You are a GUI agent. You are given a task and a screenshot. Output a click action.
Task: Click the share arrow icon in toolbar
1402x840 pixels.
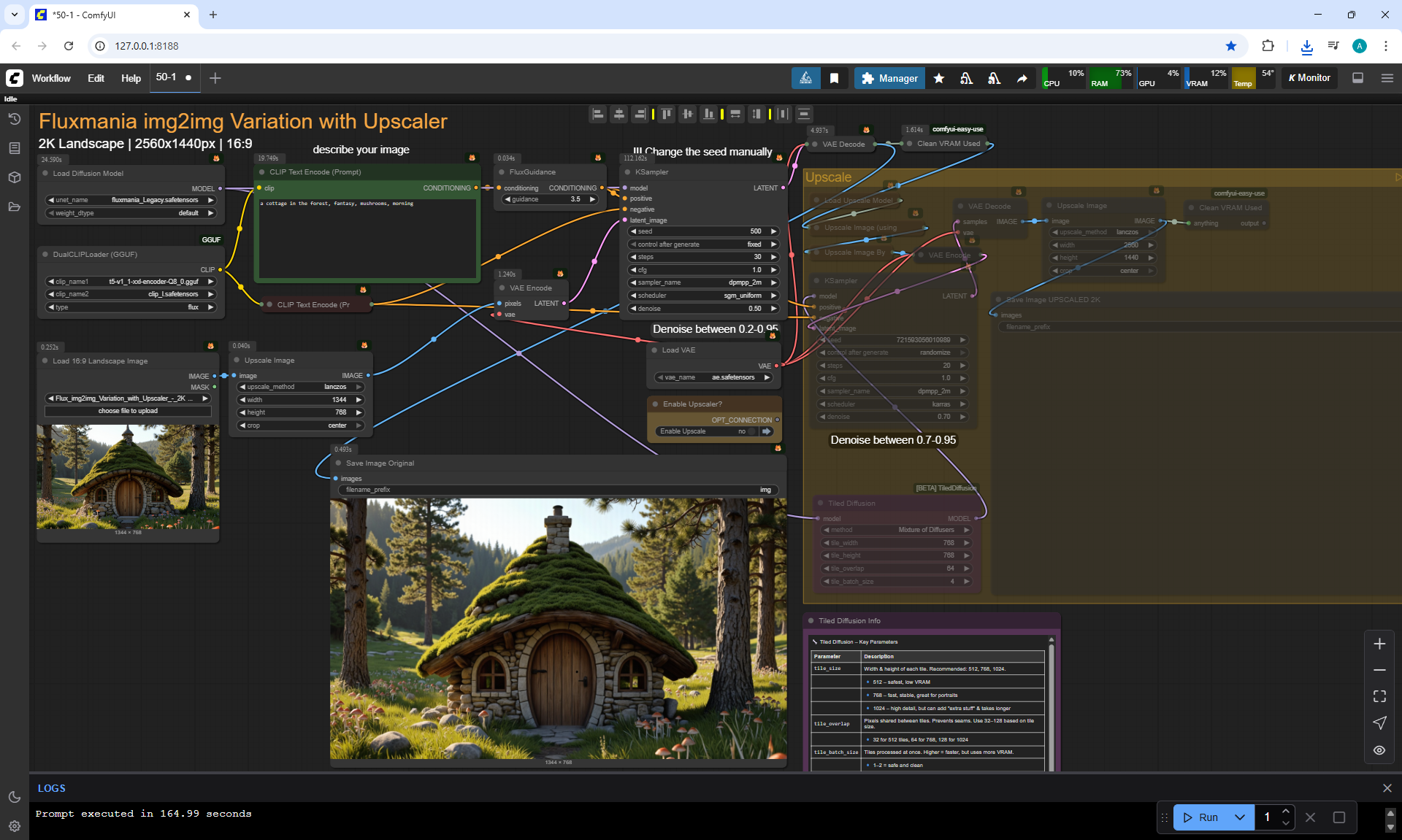click(x=1022, y=78)
